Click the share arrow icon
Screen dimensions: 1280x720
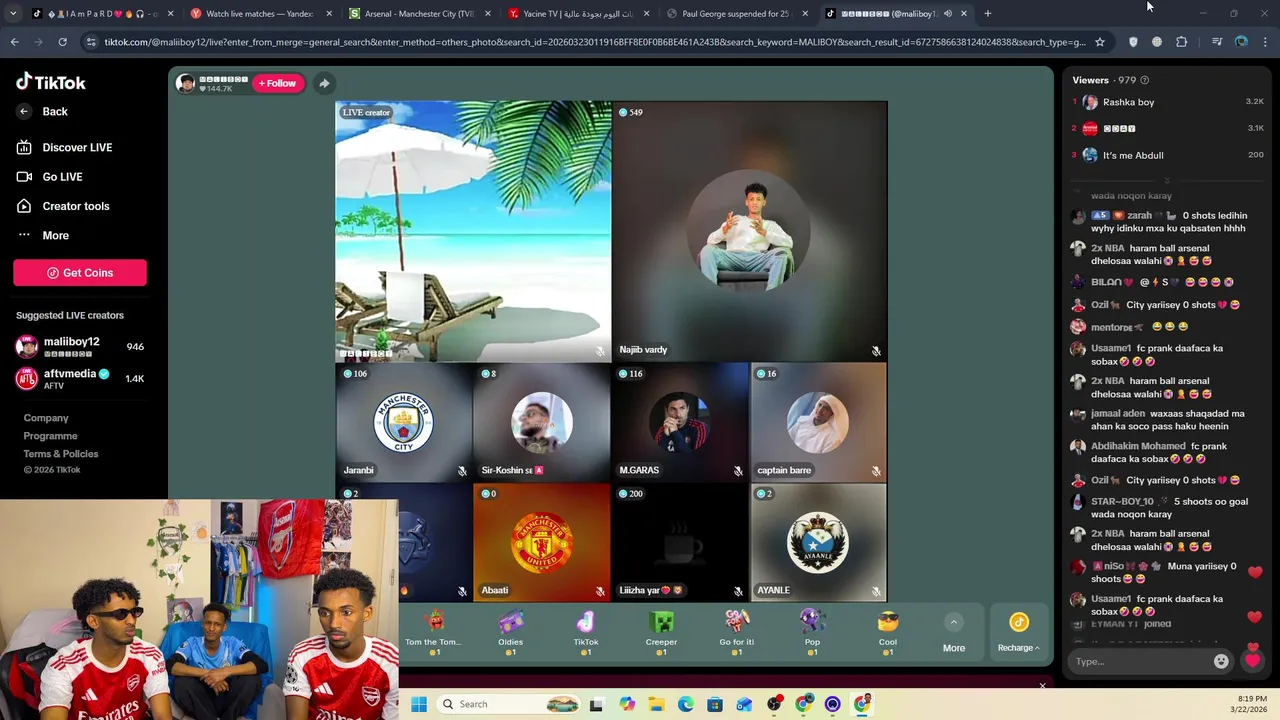(324, 83)
